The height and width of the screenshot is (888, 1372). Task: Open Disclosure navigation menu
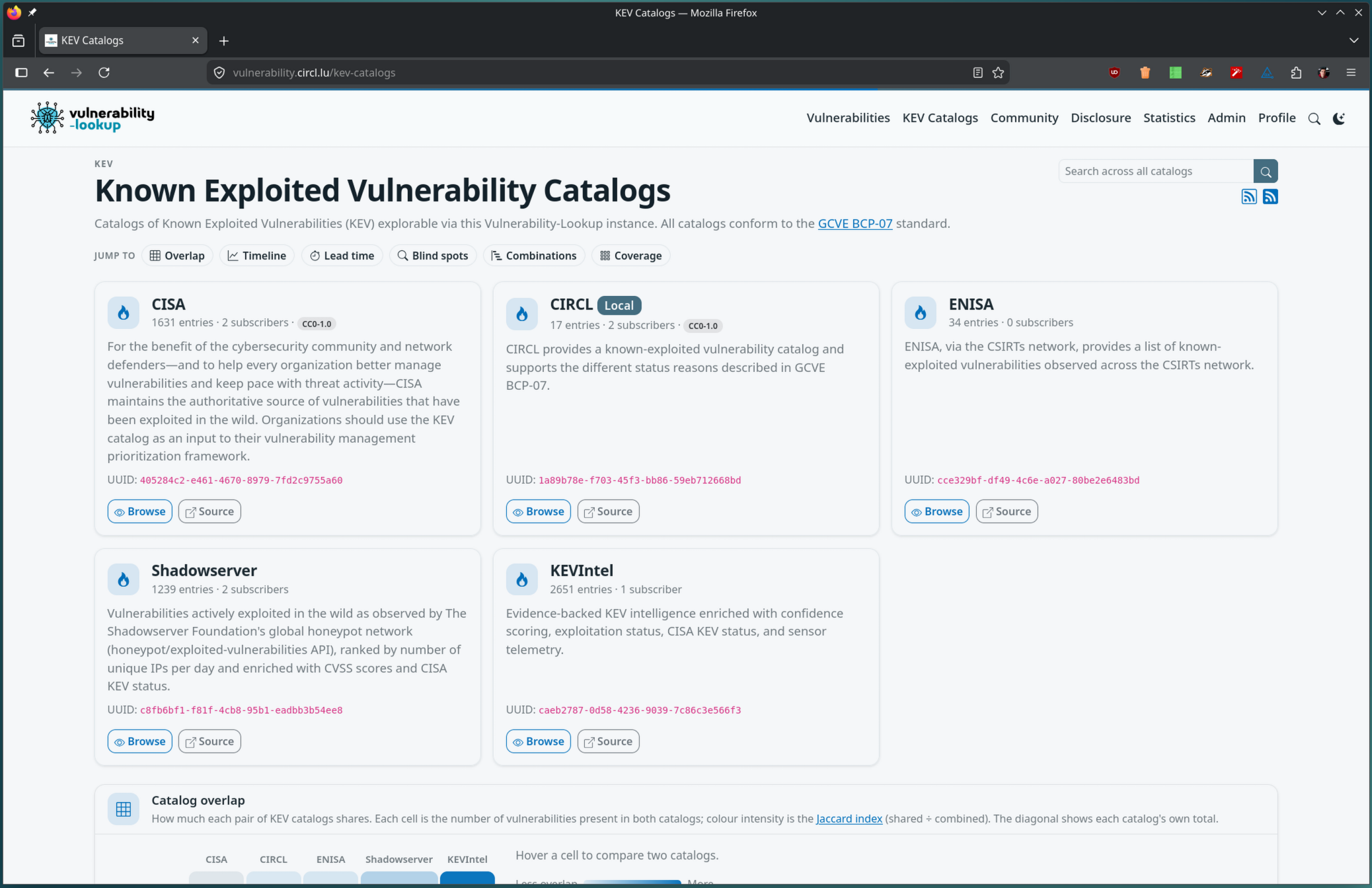(x=1100, y=118)
